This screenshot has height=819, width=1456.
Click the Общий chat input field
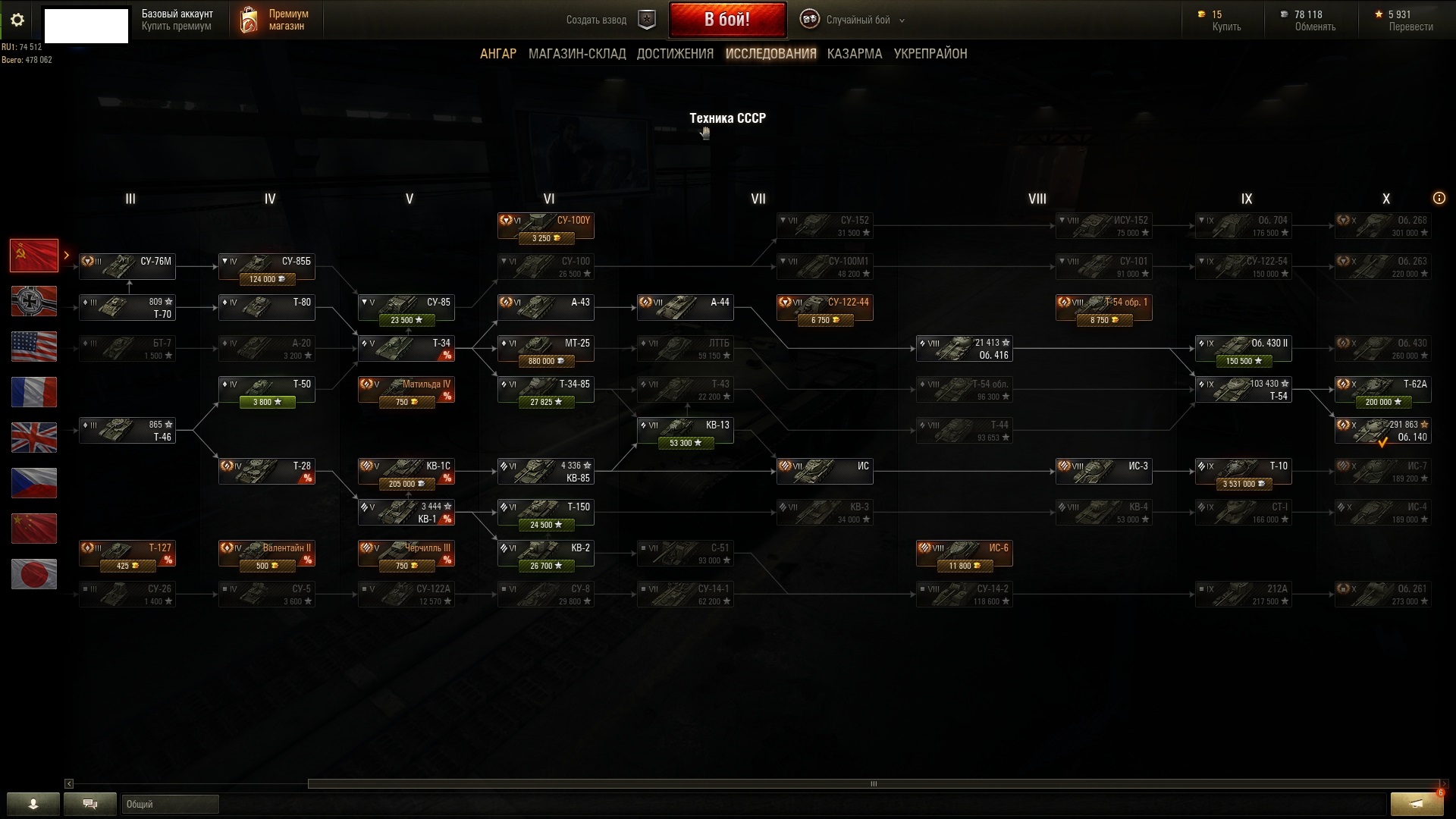pyautogui.click(x=170, y=804)
